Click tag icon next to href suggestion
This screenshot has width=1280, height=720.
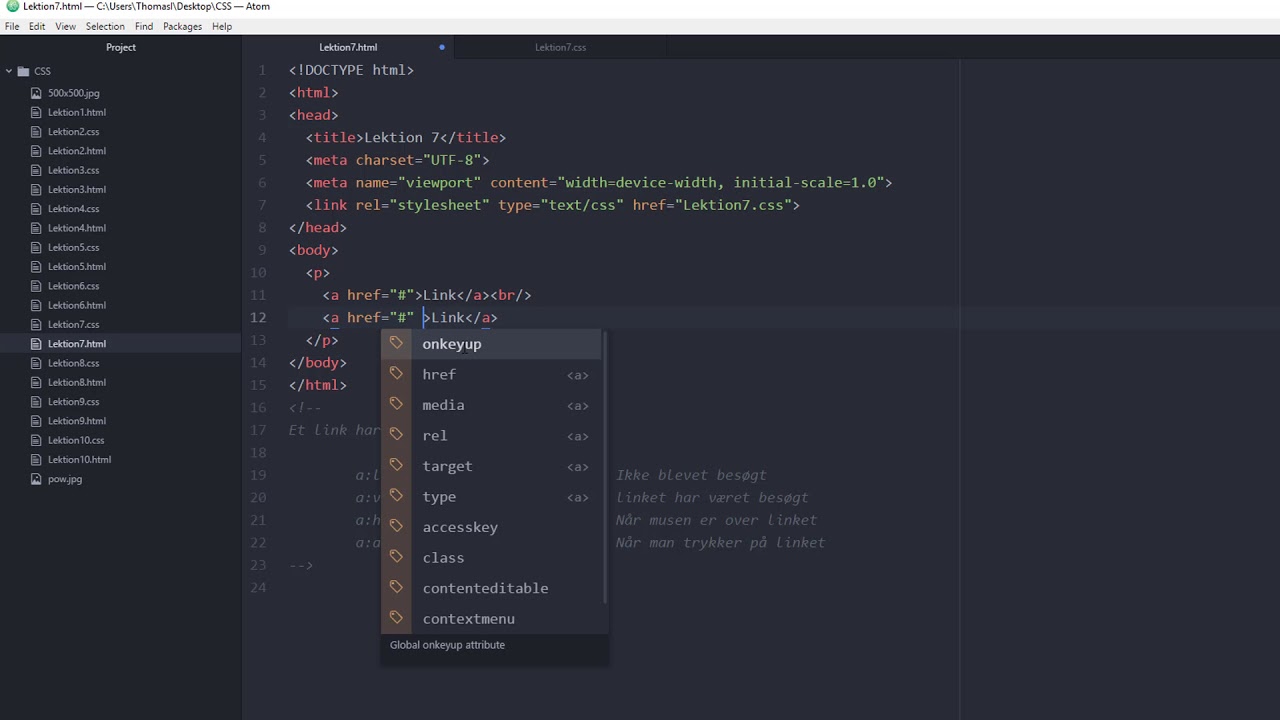pos(397,374)
